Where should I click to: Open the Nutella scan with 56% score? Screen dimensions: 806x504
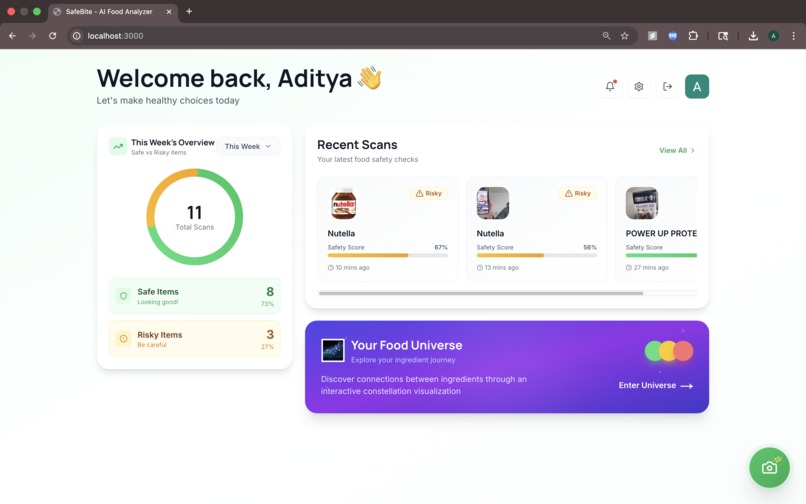(x=537, y=229)
